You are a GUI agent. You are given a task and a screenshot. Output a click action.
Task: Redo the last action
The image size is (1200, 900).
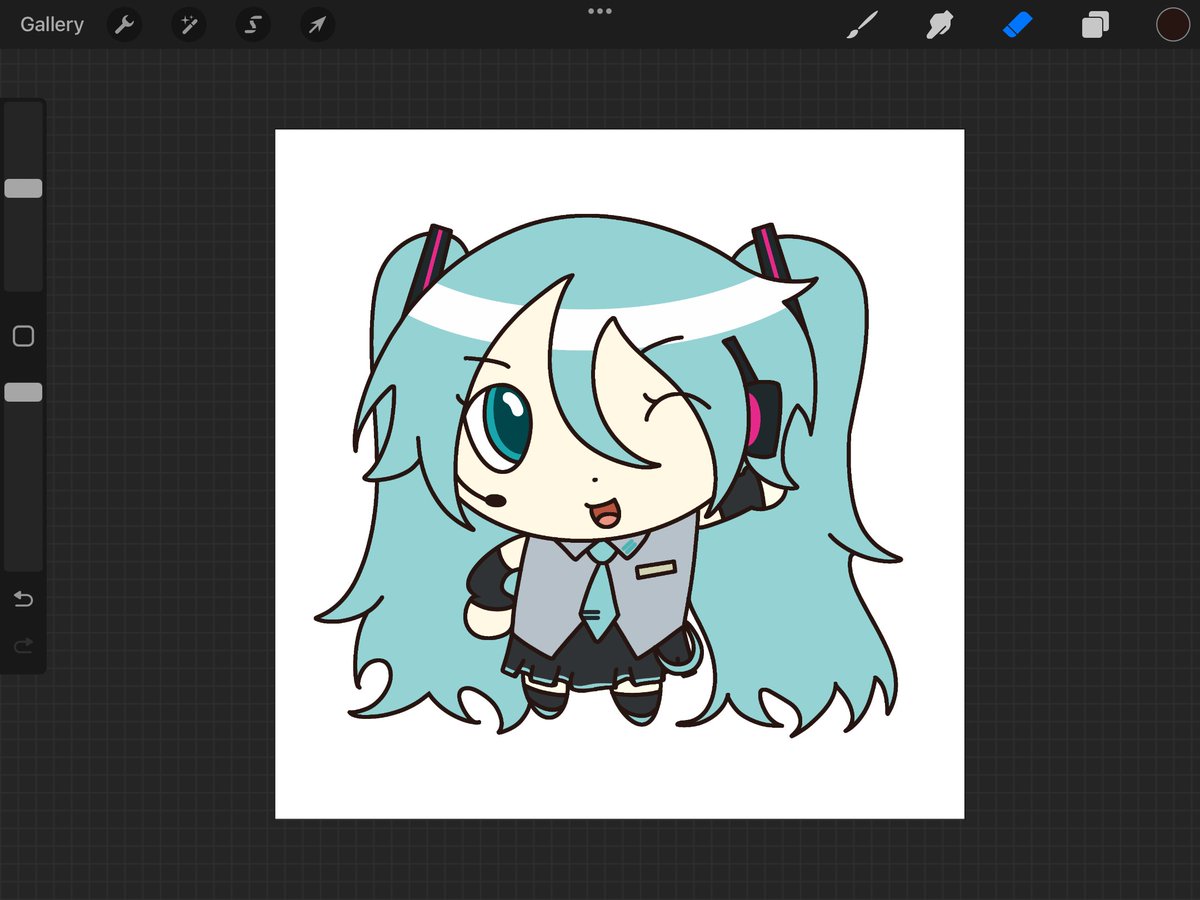pyautogui.click(x=23, y=646)
